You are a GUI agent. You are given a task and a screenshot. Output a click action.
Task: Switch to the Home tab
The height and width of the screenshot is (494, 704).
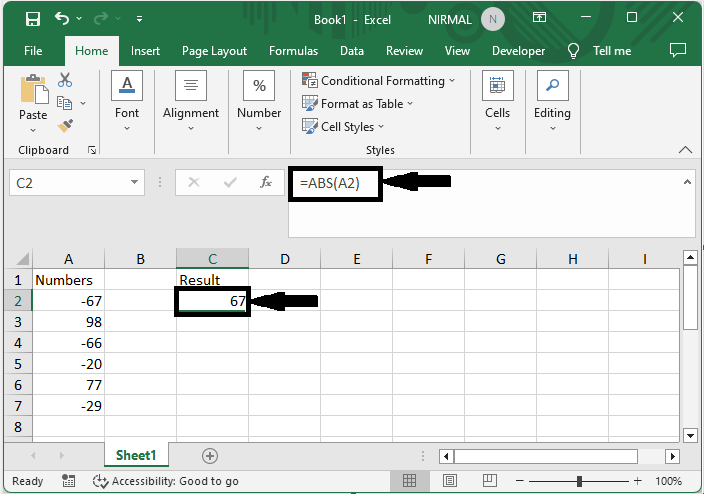click(92, 51)
